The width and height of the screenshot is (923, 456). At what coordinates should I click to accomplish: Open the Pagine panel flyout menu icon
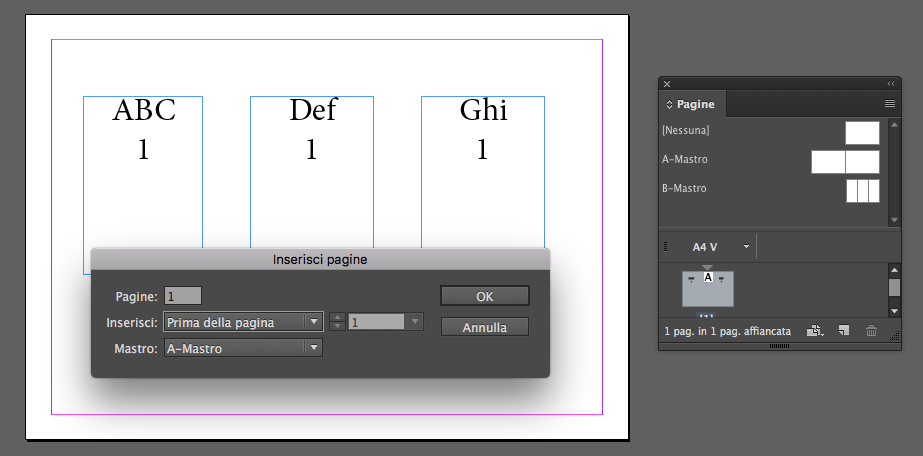tap(889, 104)
